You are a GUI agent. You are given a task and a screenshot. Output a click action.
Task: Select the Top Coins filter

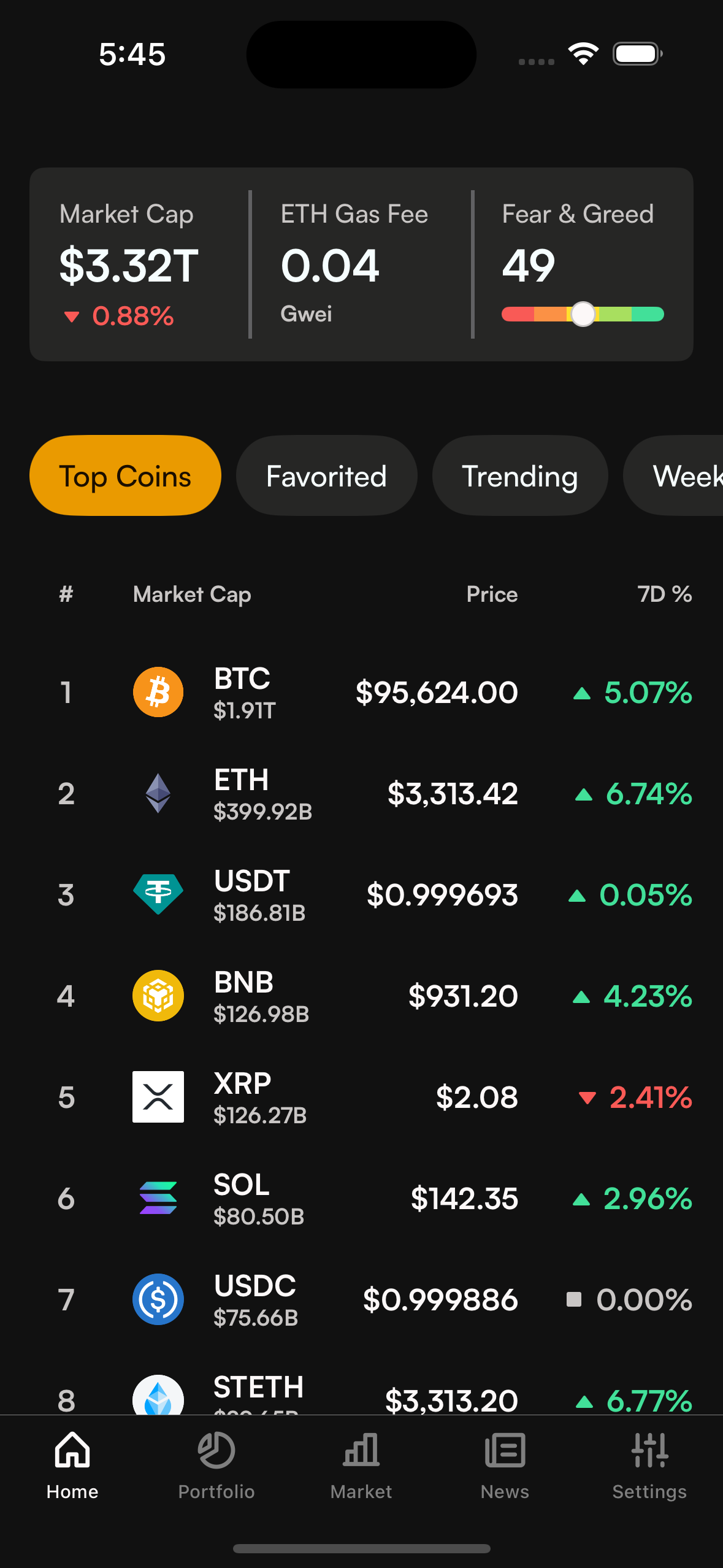coord(125,476)
